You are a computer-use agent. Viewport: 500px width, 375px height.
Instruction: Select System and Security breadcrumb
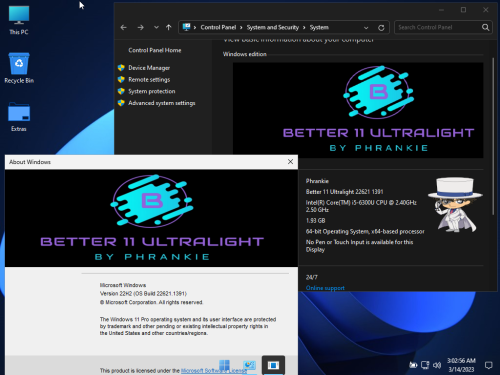click(x=272, y=27)
